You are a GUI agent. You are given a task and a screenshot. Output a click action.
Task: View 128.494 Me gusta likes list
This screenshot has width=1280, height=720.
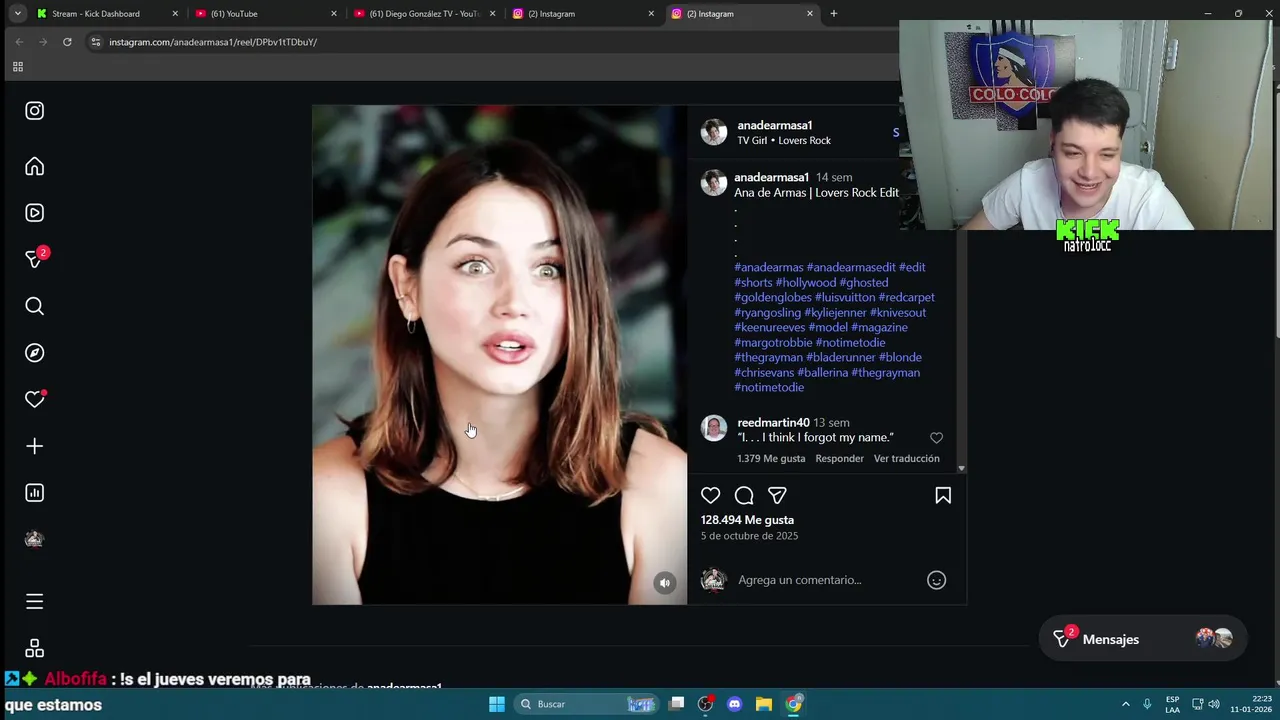[x=747, y=520]
